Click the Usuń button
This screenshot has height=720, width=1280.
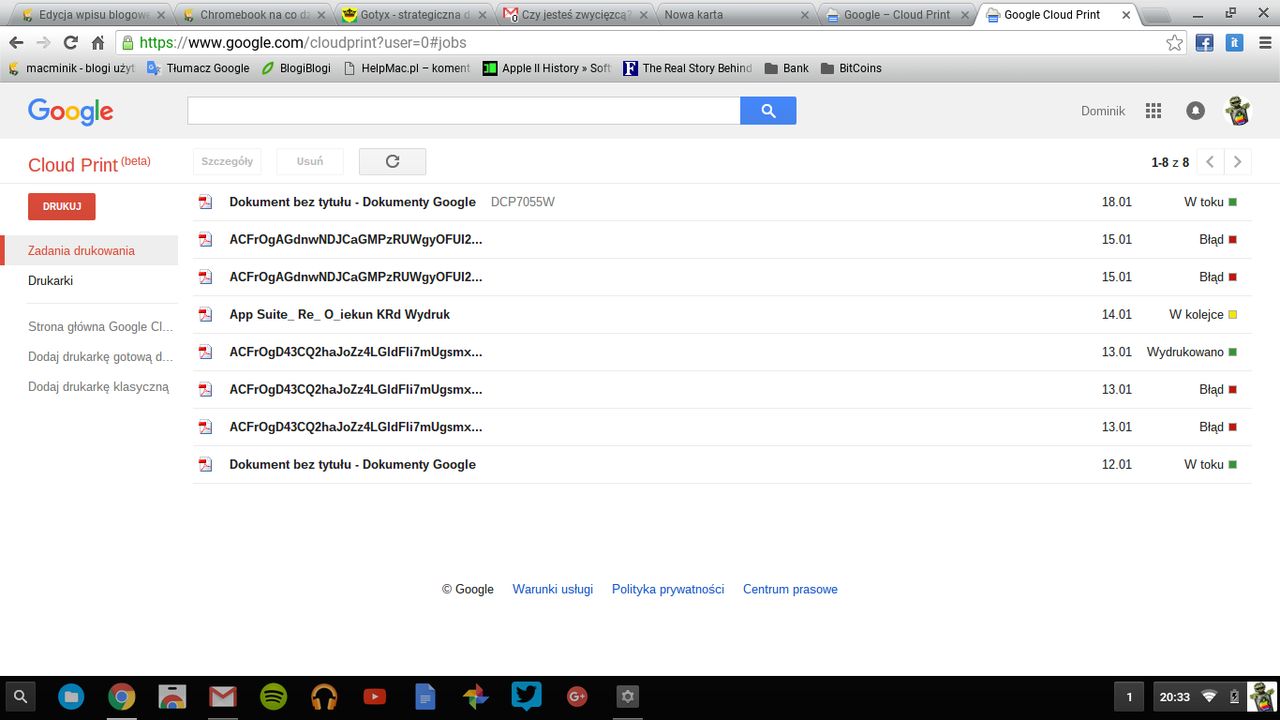(x=310, y=161)
